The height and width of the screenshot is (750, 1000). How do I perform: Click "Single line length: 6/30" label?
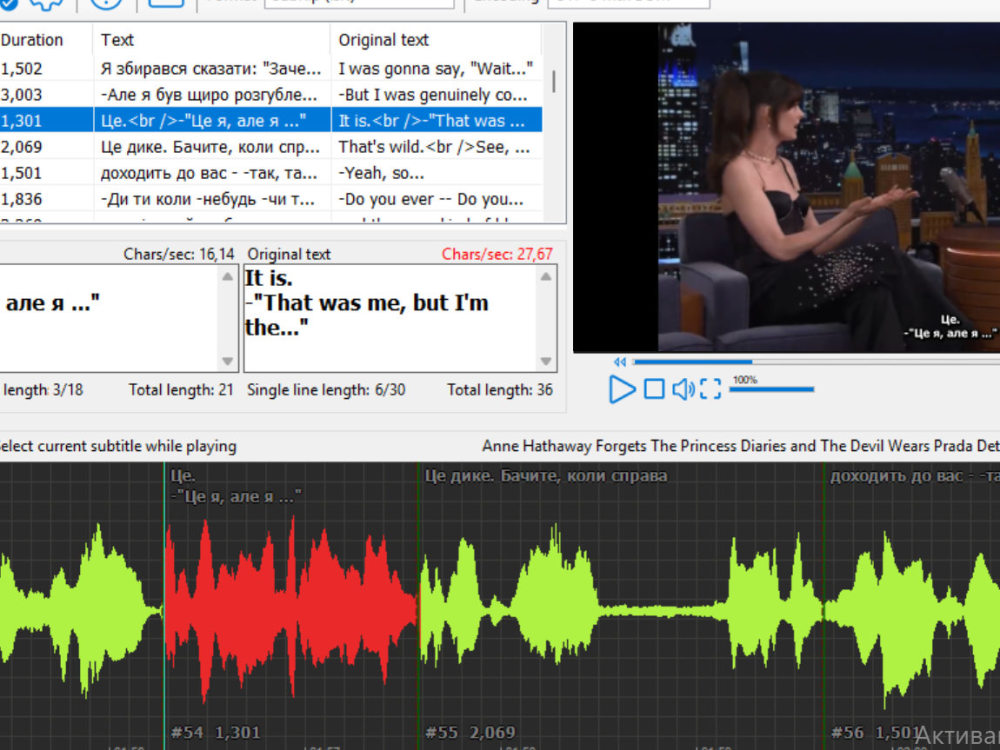[326, 390]
